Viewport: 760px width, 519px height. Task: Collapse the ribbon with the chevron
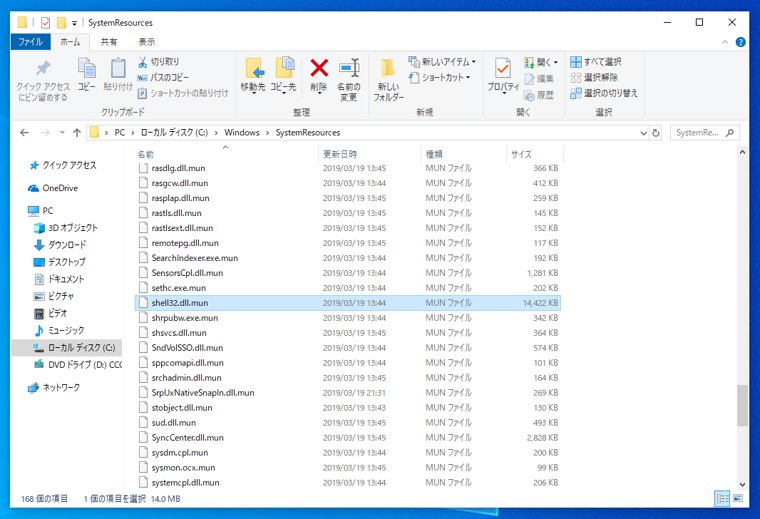pos(725,42)
